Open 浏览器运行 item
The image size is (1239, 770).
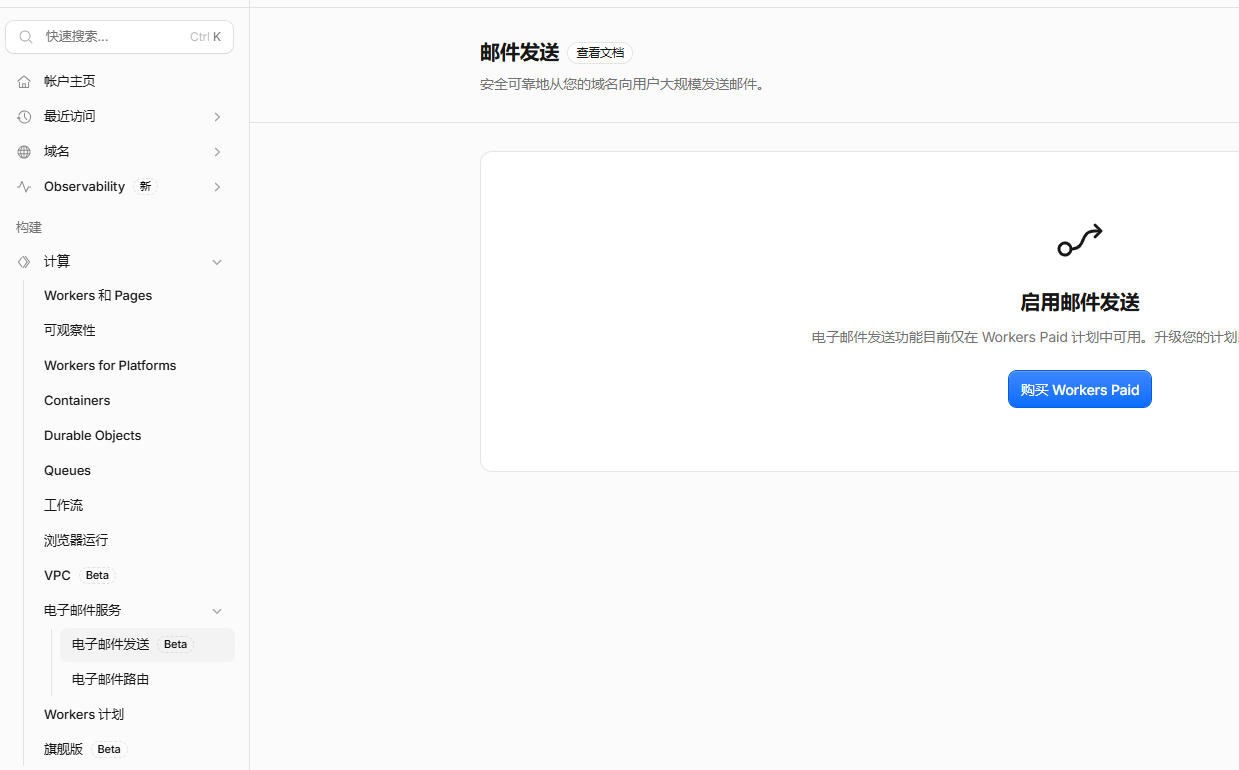click(x=76, y=541)
